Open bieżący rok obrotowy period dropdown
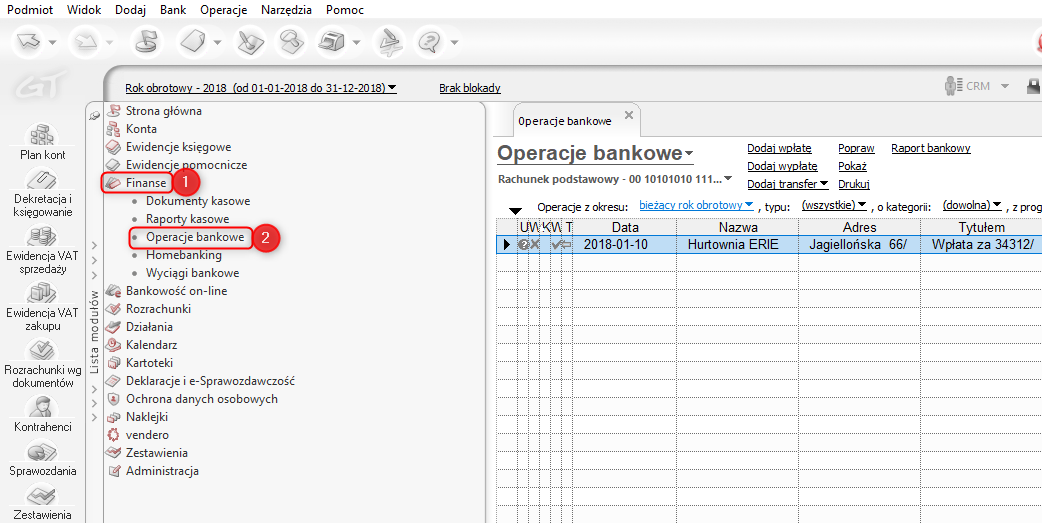Image resolution: width=1042 pixels, height=523 pixels. point(696,205)
